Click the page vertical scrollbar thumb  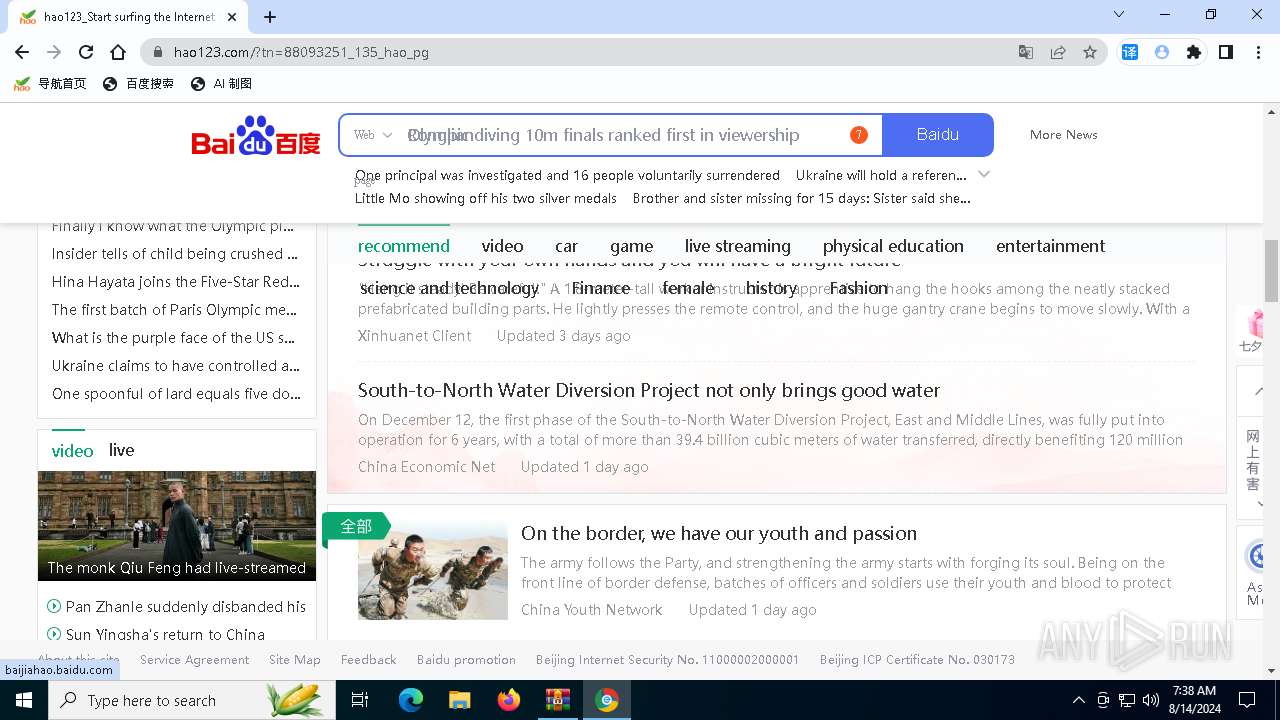click(x=1272, y=270)
